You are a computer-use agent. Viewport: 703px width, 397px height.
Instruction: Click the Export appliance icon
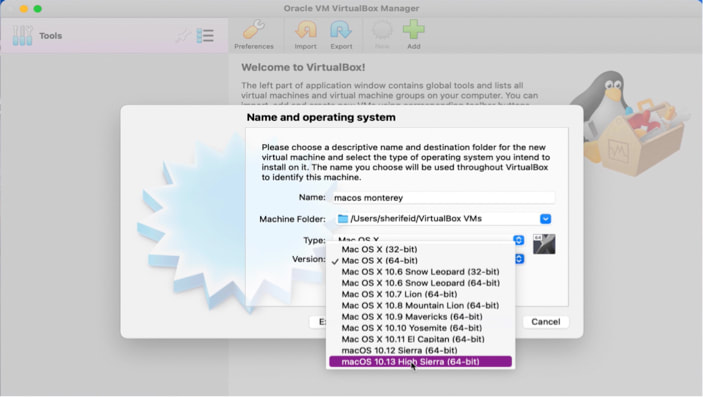(x=341, y=35)
